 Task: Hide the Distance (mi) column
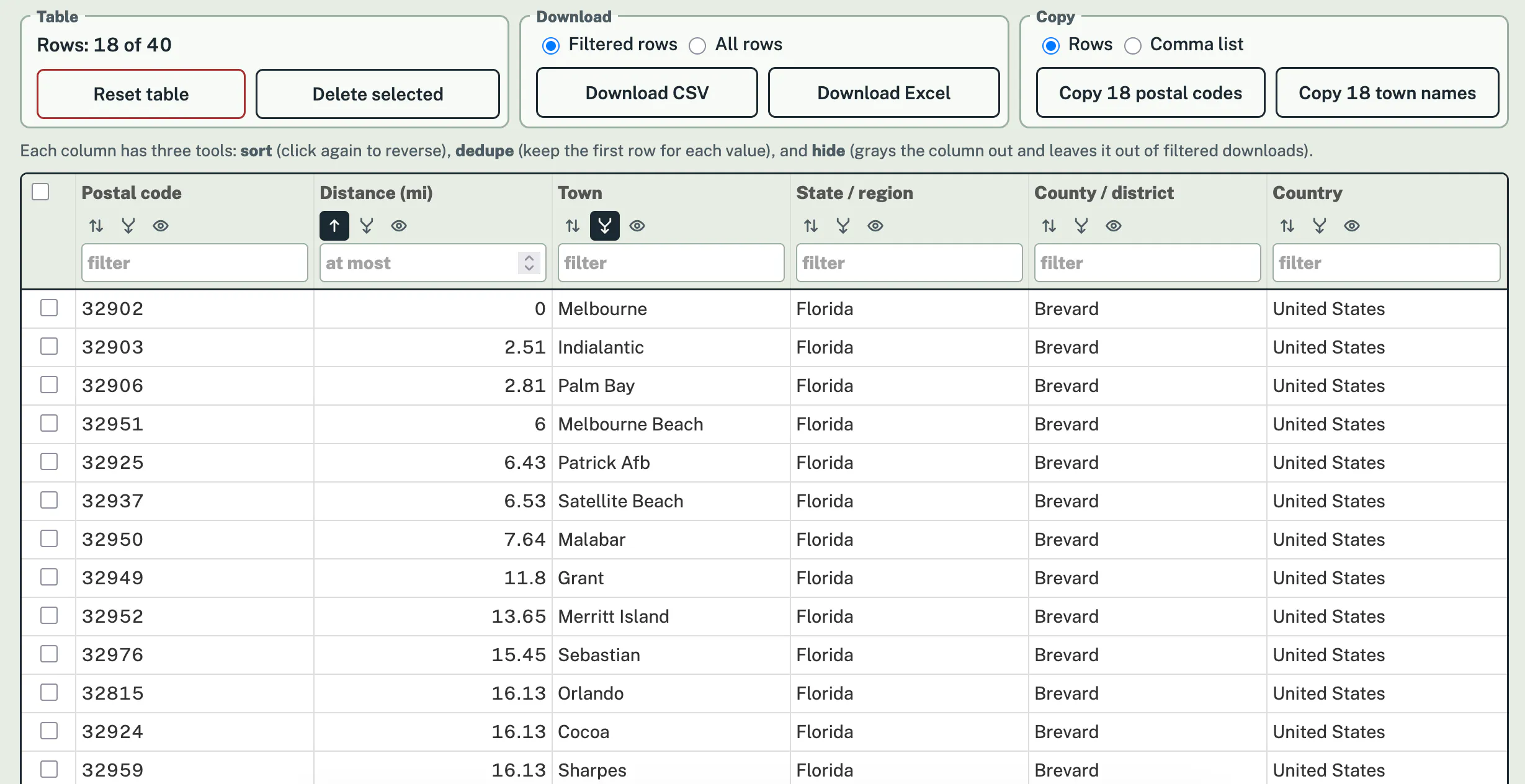coord(399,226)
